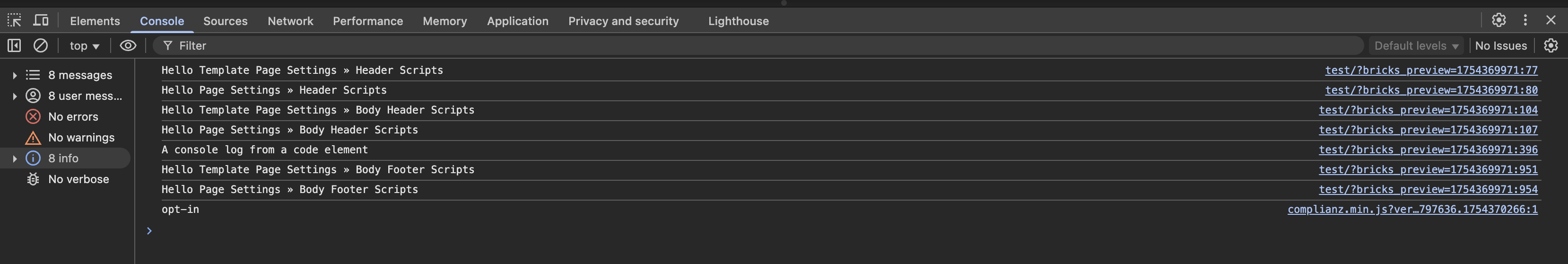Open console settings gear beside No Issues

[1551, 46]
